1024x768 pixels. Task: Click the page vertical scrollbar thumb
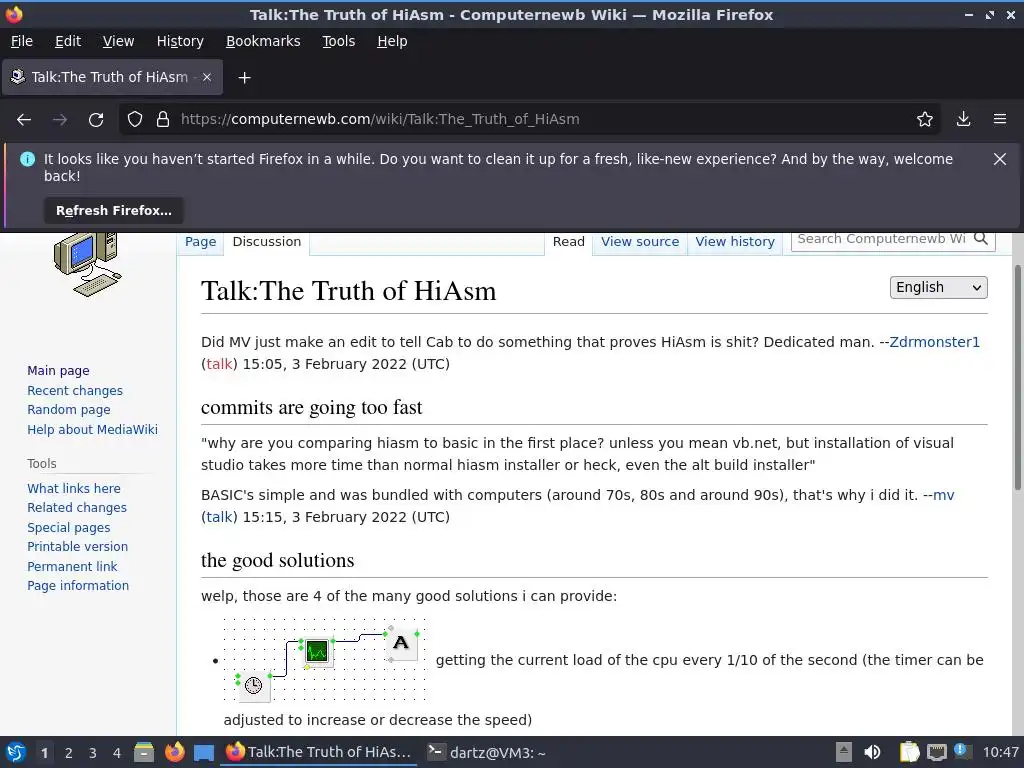(1017, 377)
